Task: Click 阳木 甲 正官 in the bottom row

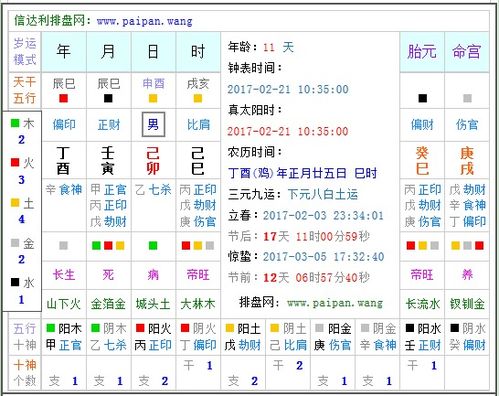Action: pos(64,337)
